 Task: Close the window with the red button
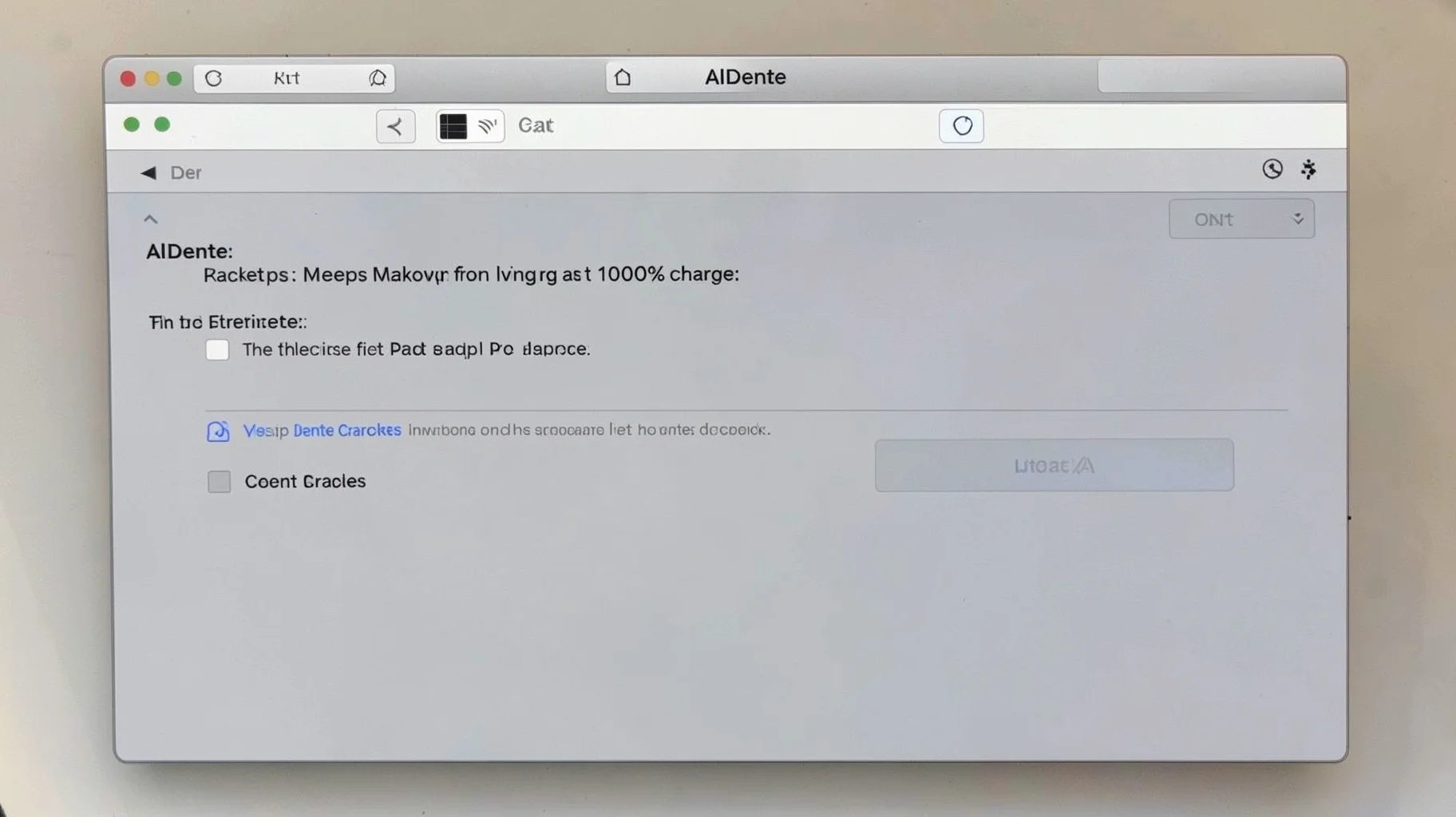[x=128, y=78]
